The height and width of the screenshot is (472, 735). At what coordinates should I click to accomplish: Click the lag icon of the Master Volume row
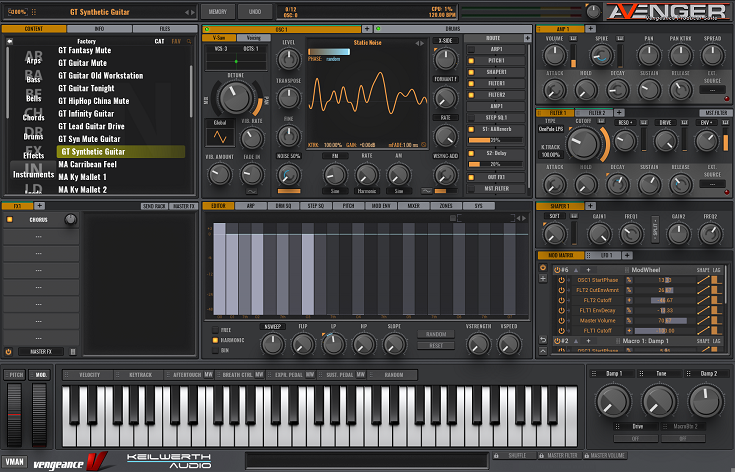click(717, 321)
